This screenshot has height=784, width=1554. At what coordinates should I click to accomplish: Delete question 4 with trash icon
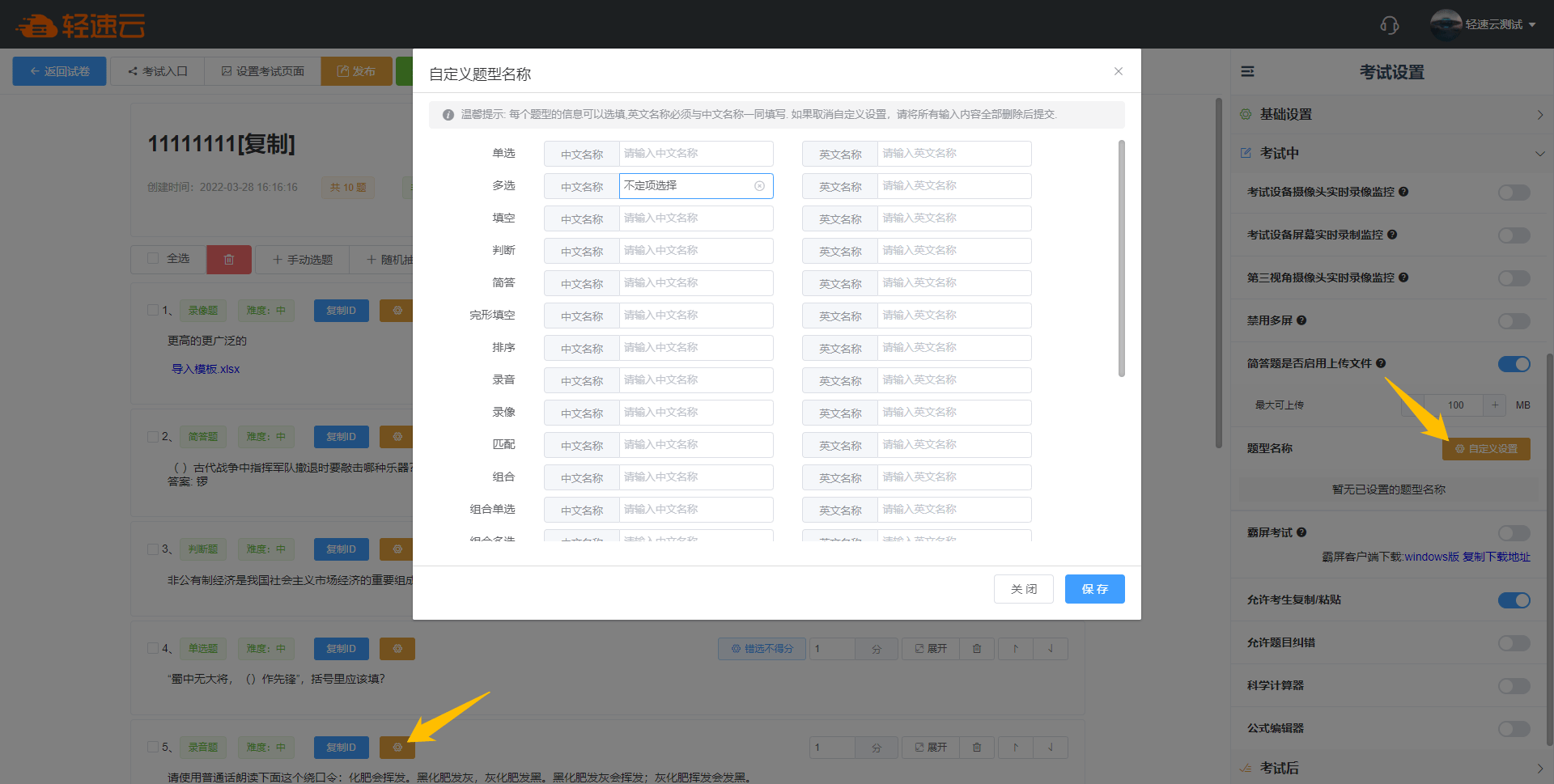977,649
